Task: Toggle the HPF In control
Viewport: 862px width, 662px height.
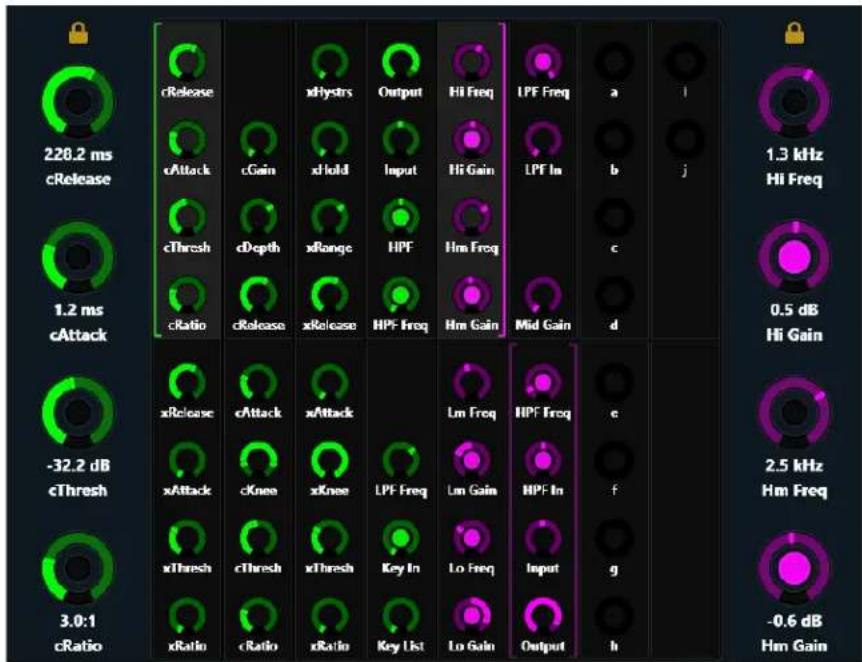Action: click(x=543, y=461)
